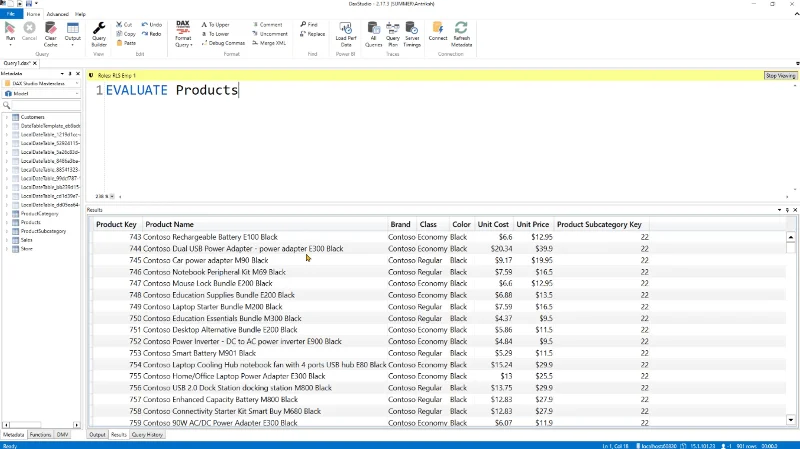This screenshot has height=449, width=800.
Task: Select the DateTableTemplate tree item
Action: [x=50, y=126]
